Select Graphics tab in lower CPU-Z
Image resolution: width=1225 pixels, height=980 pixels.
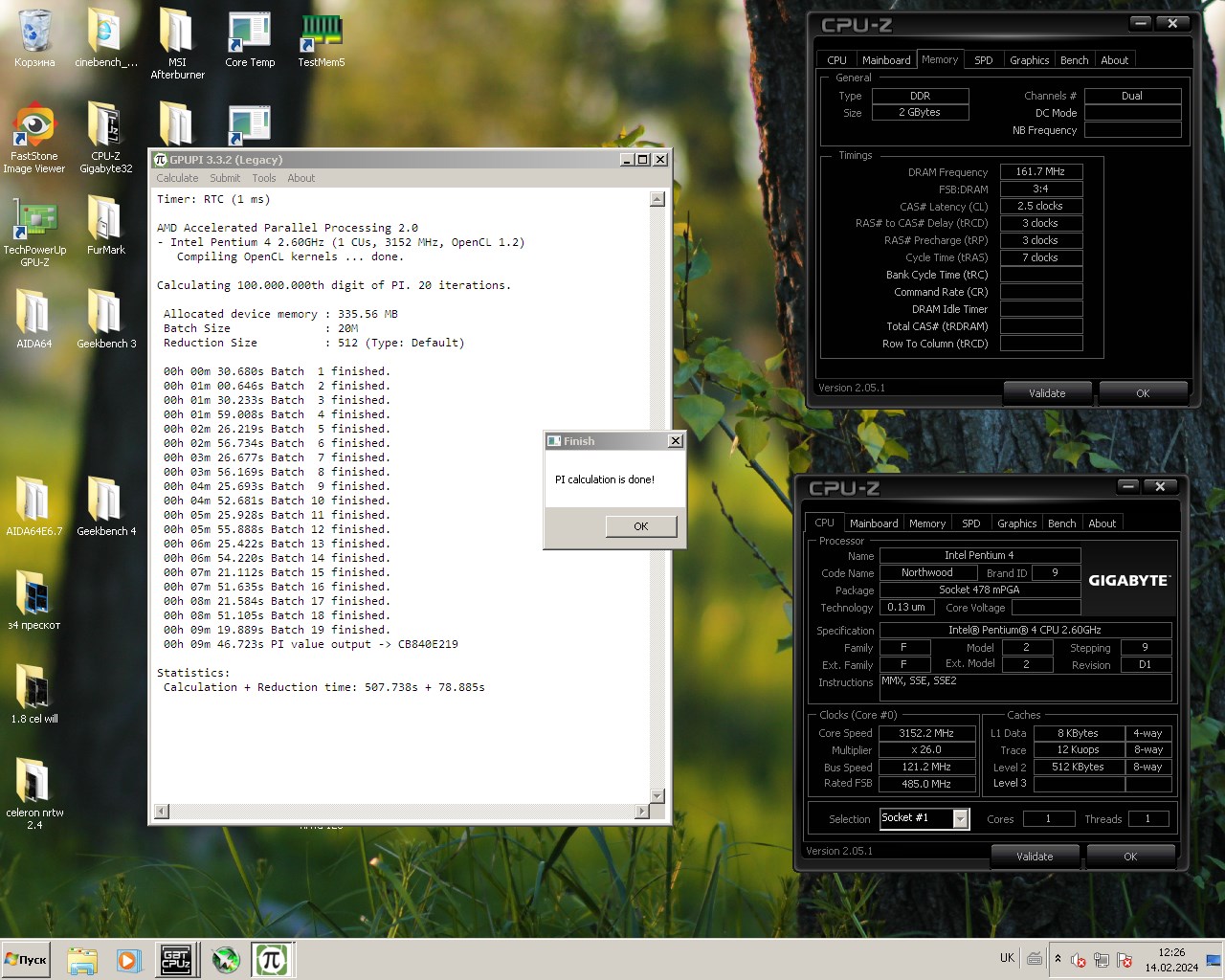1017,523
